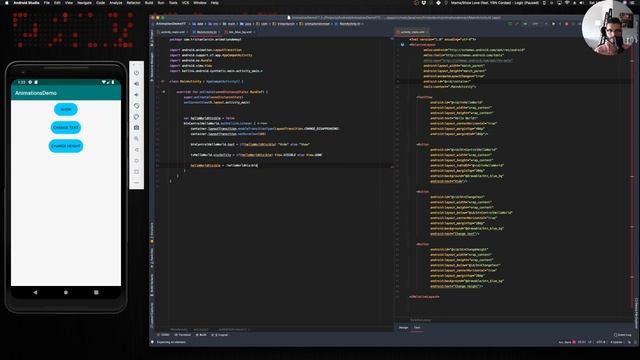The width and height of the screenshot is (640, 360).
Task: Tap the SHOW button in the app
Action: point(66,109)
